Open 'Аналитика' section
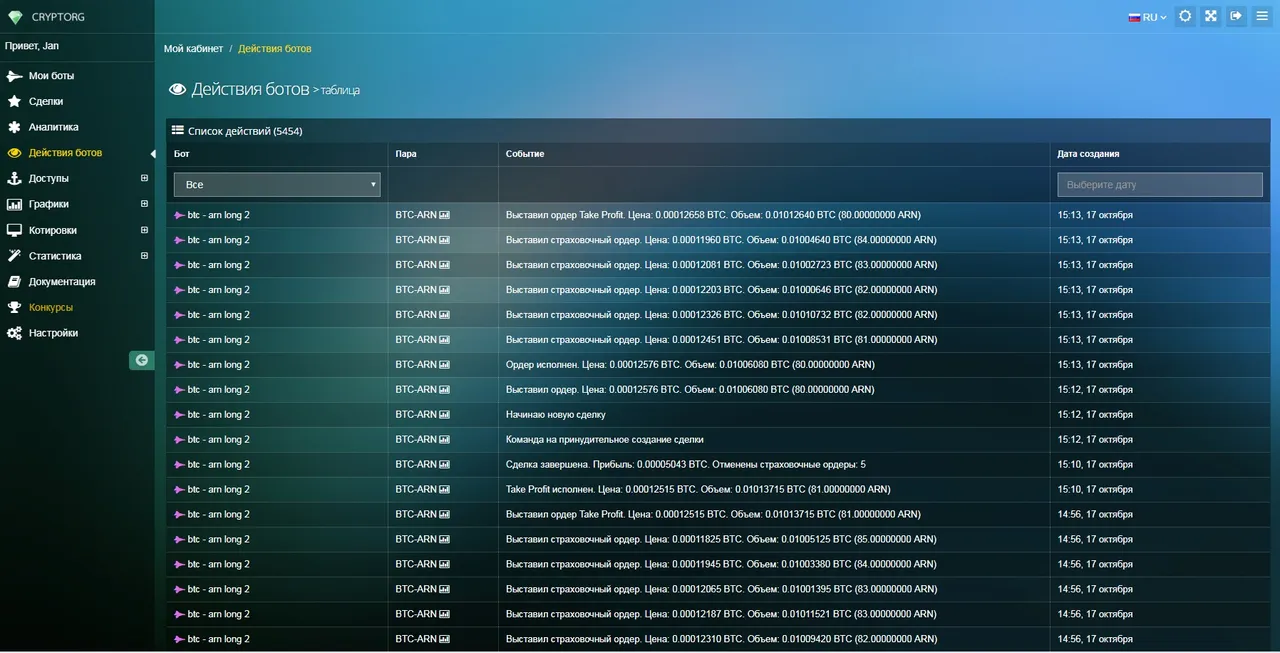This screenshot has width=1280, height=653. tap(54, 127)
